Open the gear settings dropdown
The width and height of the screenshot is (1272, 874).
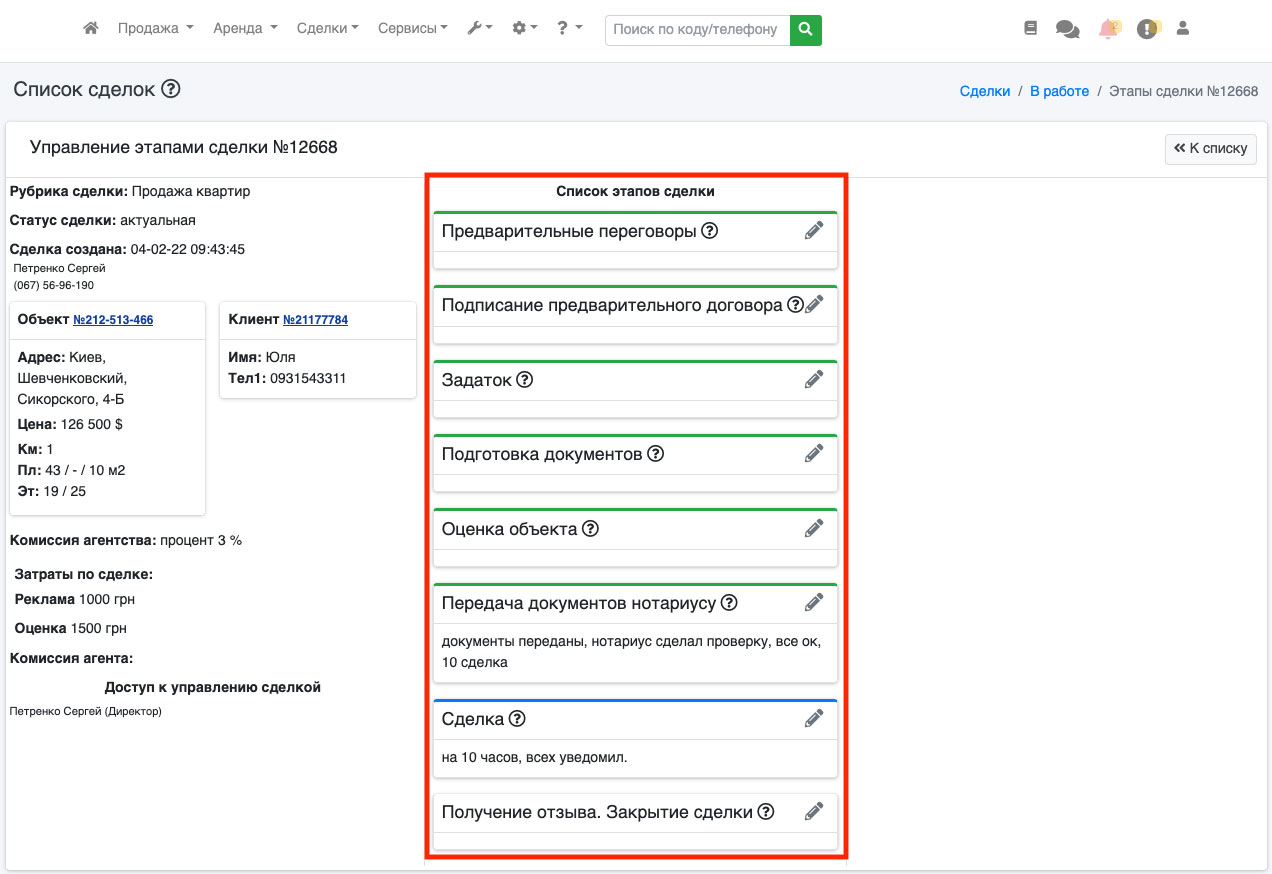(525, 29)
